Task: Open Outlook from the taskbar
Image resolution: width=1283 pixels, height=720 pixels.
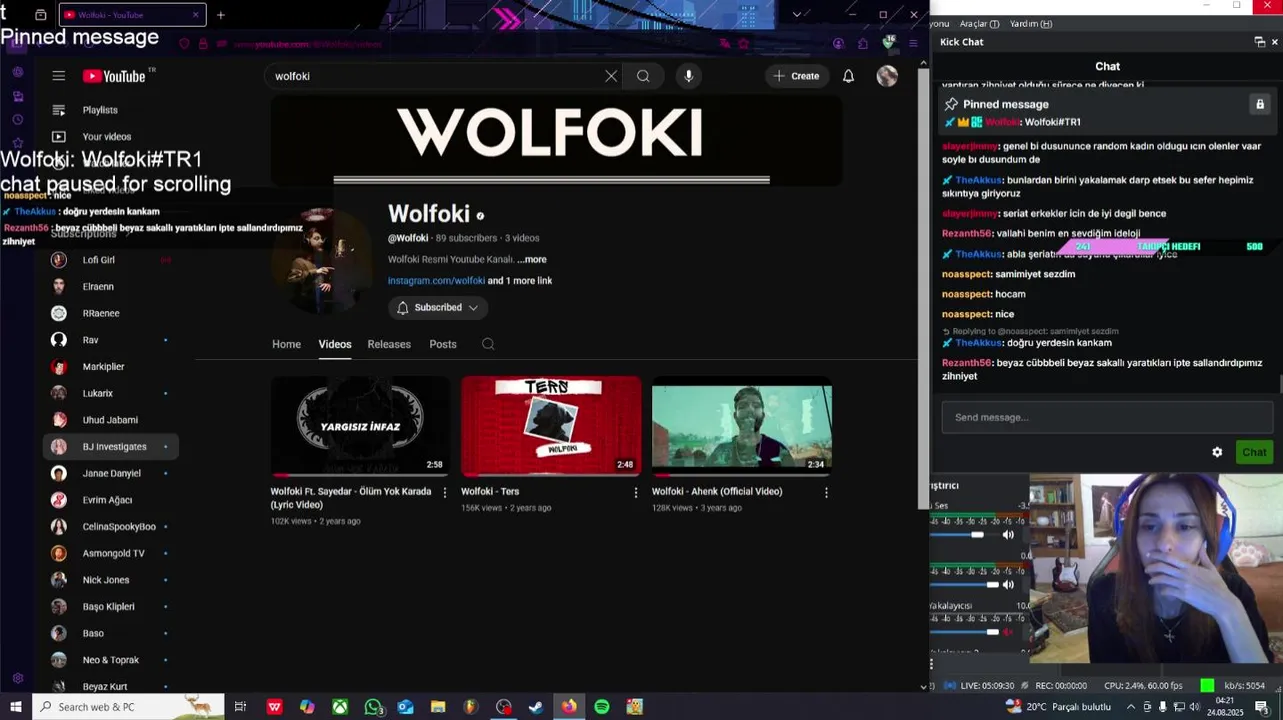Action: click(405, 707)
